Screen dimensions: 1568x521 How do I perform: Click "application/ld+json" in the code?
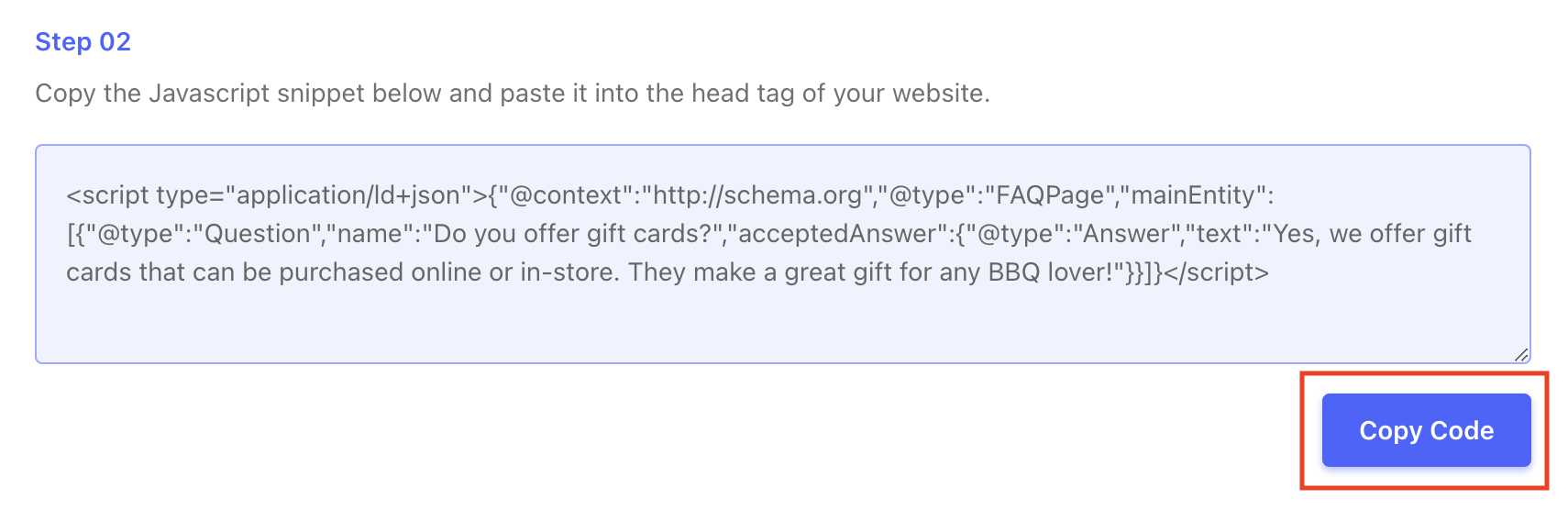(x=348, y=195)
